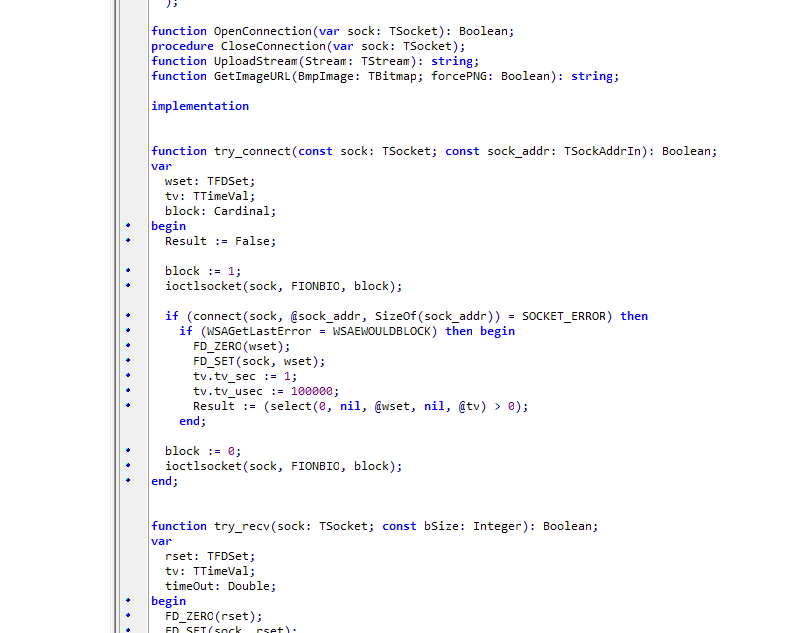
Task: Click the 'function GetImageURL' declaration line
Action: tap(385, 76)
